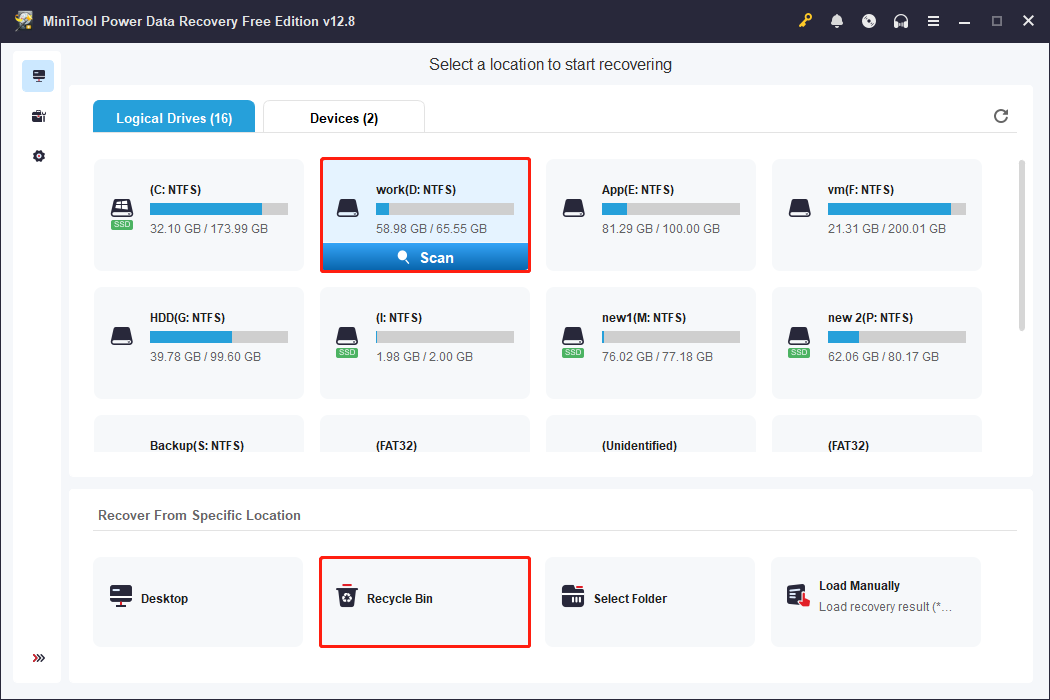Open the Select Folder recovery option
Image resolution: width=1050 pixels, height=700 pixels.
650,601
